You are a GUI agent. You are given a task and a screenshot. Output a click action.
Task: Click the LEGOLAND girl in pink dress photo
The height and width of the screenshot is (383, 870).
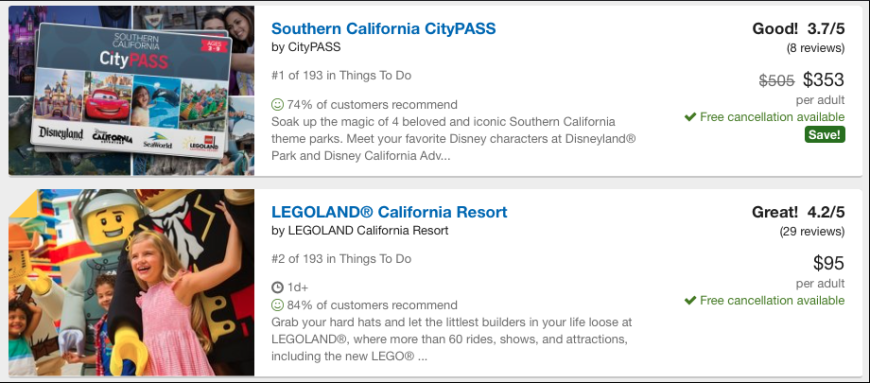click(x=131, y=283)
